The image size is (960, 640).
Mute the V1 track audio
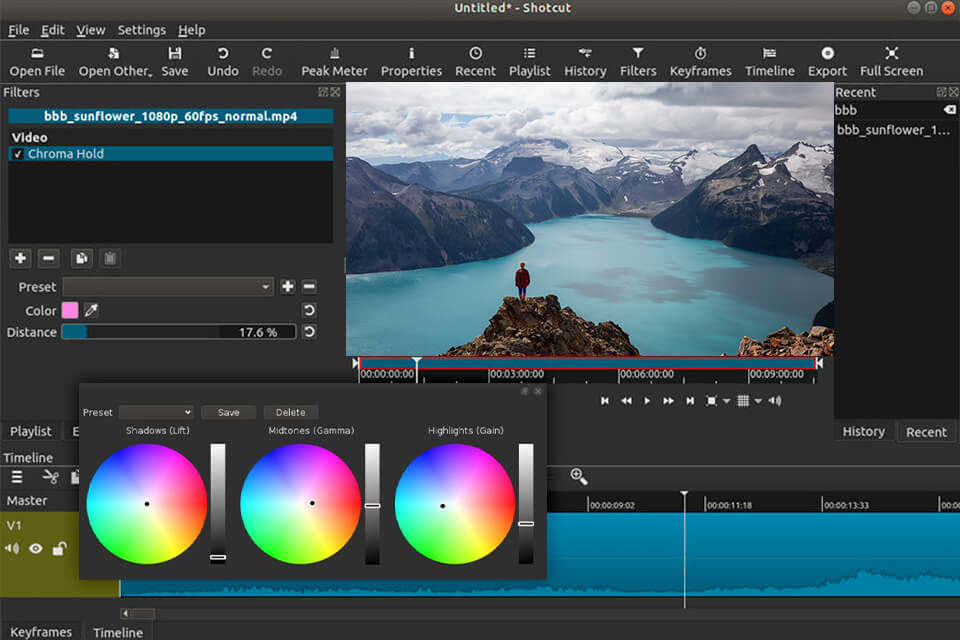click(12, 548)
